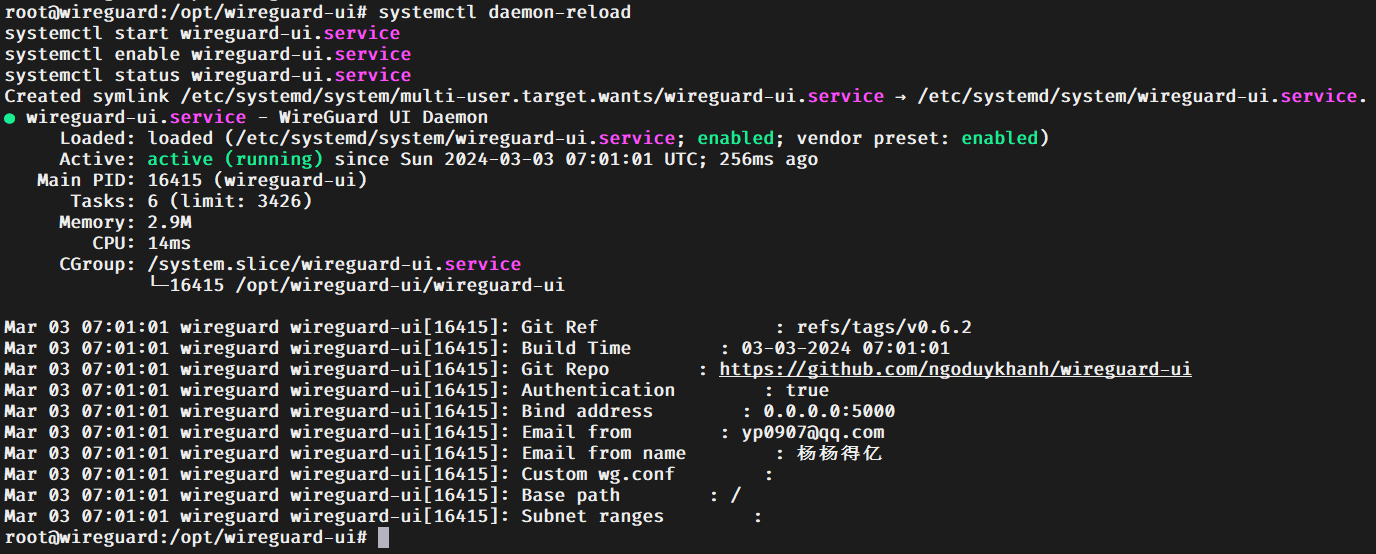Click the Main PID 16415 value
The image size is (1376, 554).
[257, 180]
